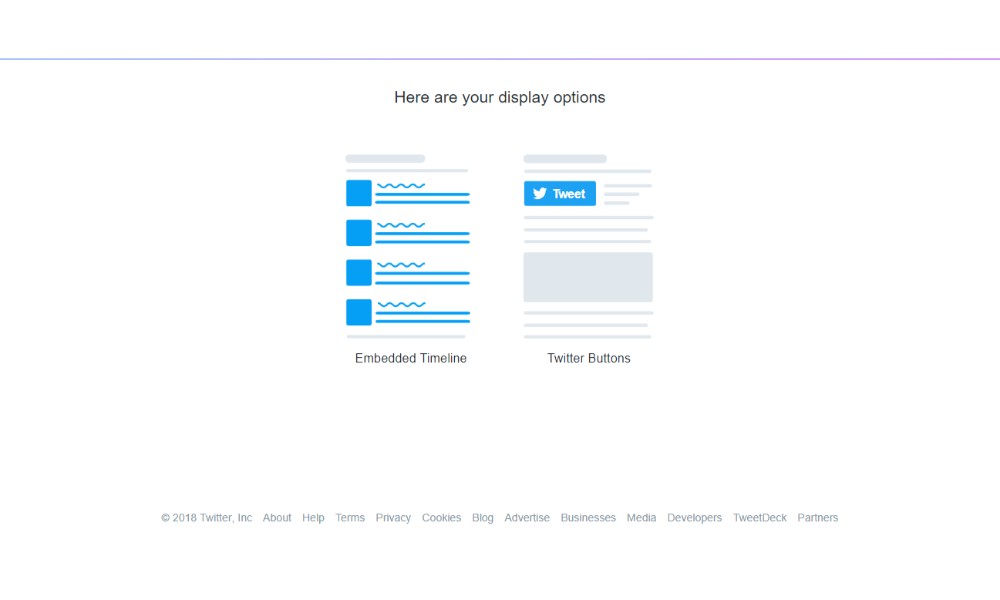Open the Help footer link
The height and width of the screenshot is (600, 1000).
(313, 518)
